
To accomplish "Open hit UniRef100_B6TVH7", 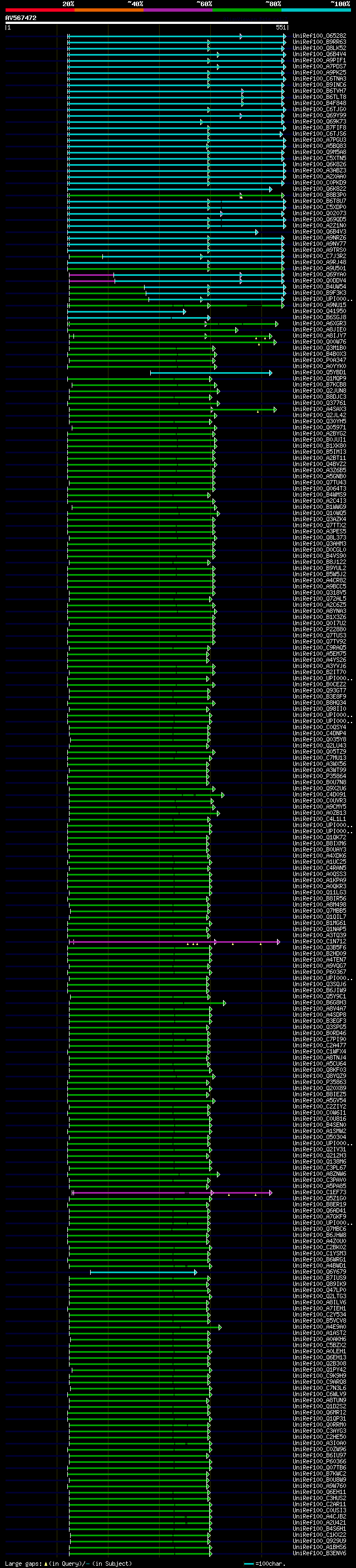I will [x=319, y=91].
